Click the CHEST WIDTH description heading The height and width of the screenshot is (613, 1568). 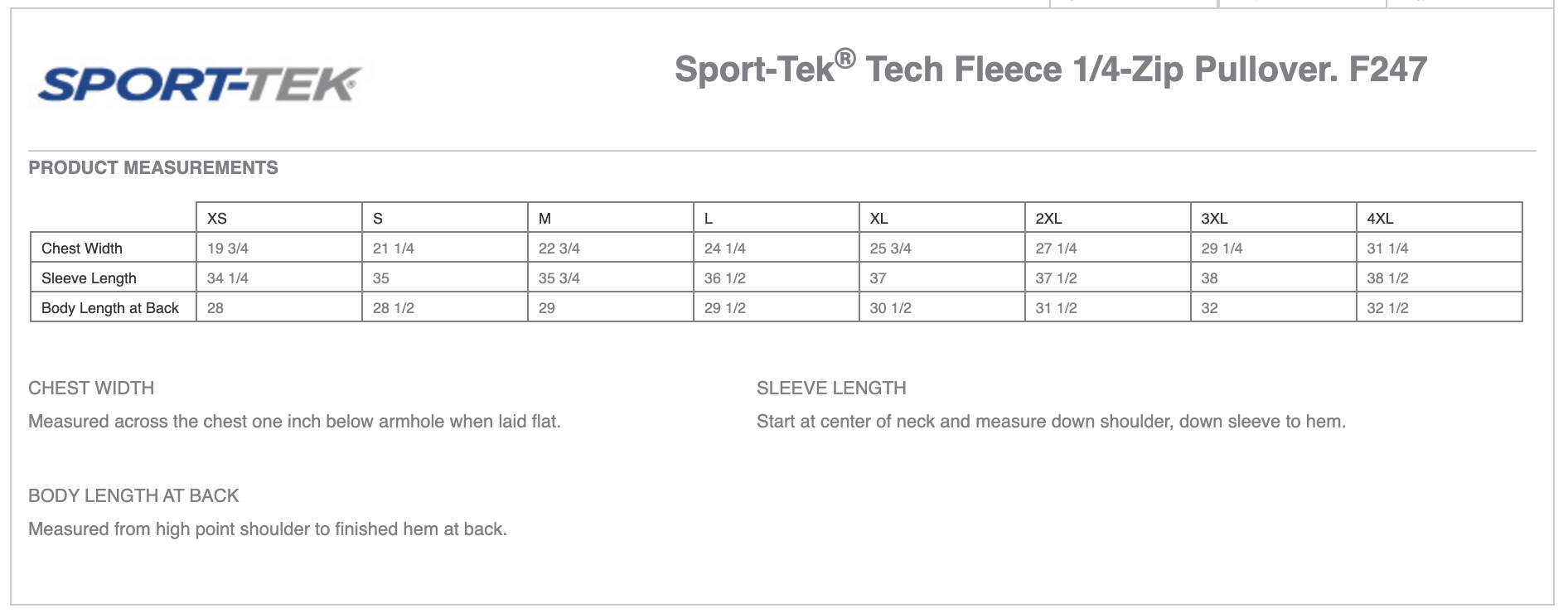pos(91,388)
